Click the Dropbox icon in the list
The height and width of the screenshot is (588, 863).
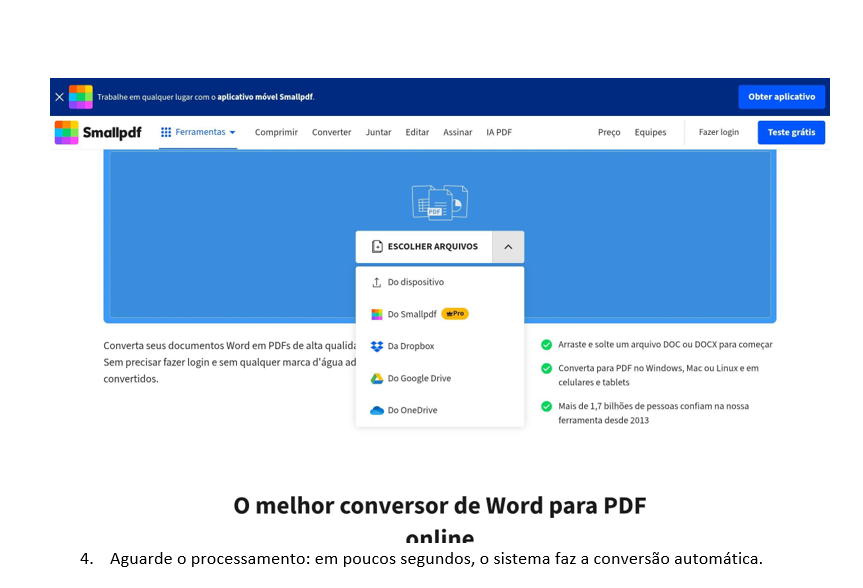(377, 346)
